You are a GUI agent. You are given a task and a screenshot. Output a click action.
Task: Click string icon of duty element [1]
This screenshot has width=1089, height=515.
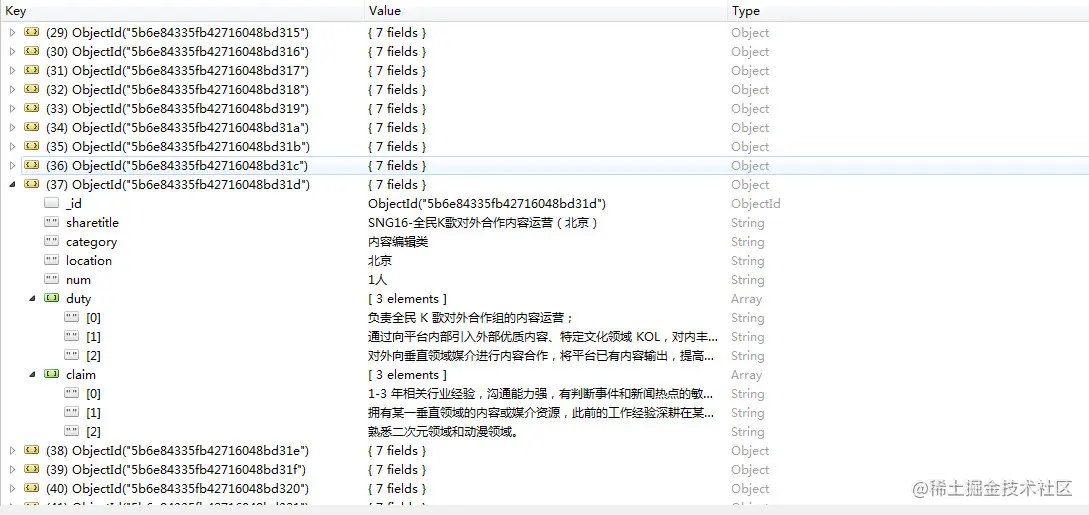point(72,337)
